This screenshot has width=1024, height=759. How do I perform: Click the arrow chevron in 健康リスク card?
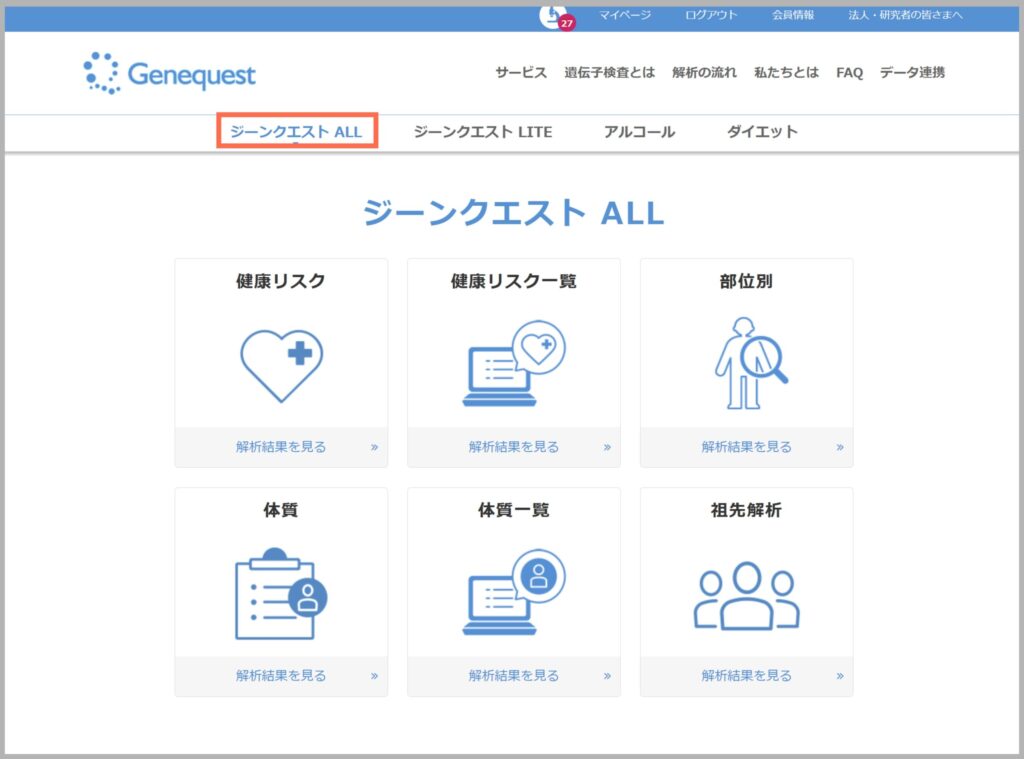coord(374,447)
